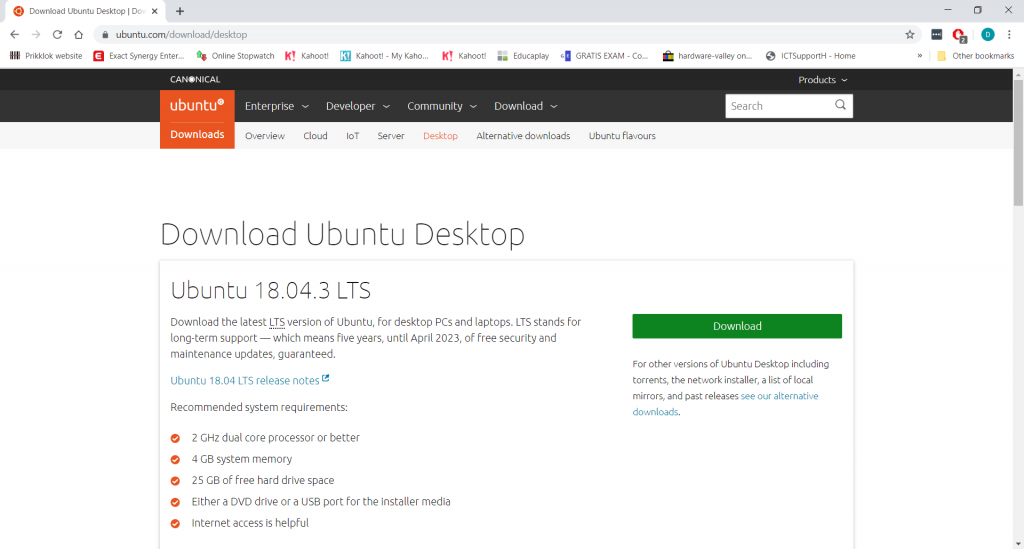Expand the Products dropdown
1024x549 pixels.
pyautogui.click(x=823, y=80)
